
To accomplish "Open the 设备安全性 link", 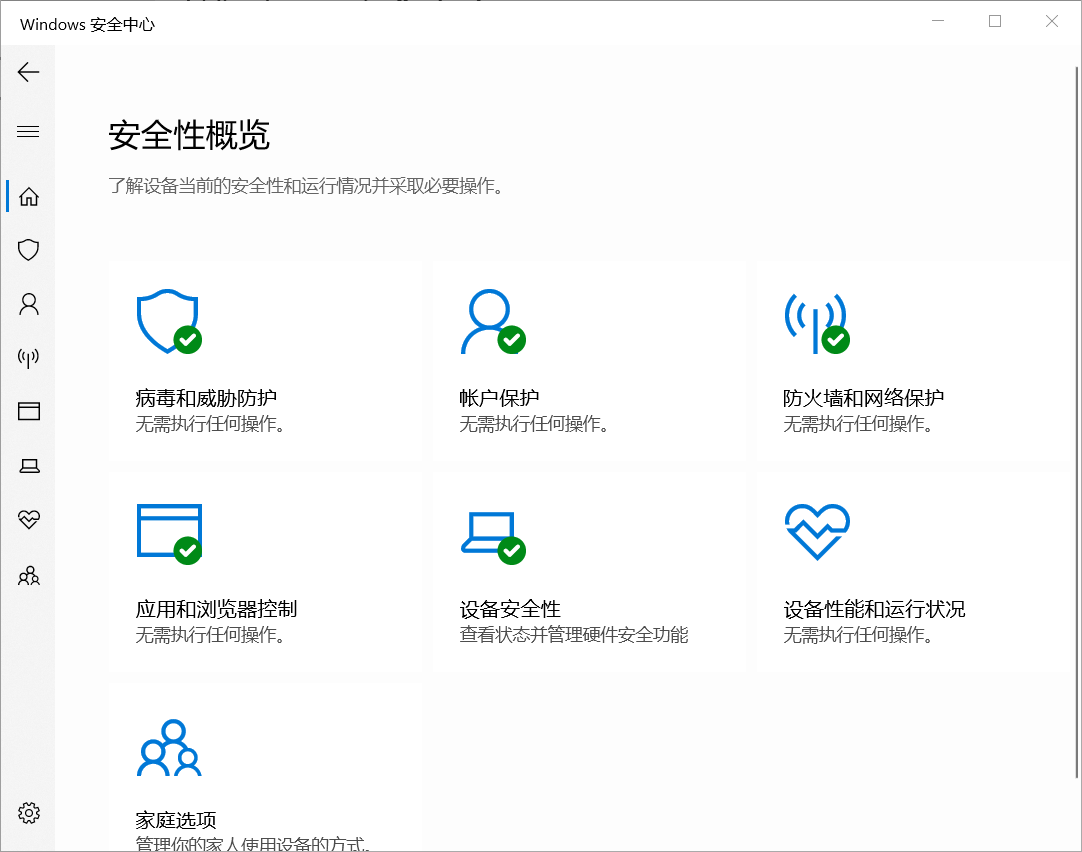I will [x=510, y=609].
